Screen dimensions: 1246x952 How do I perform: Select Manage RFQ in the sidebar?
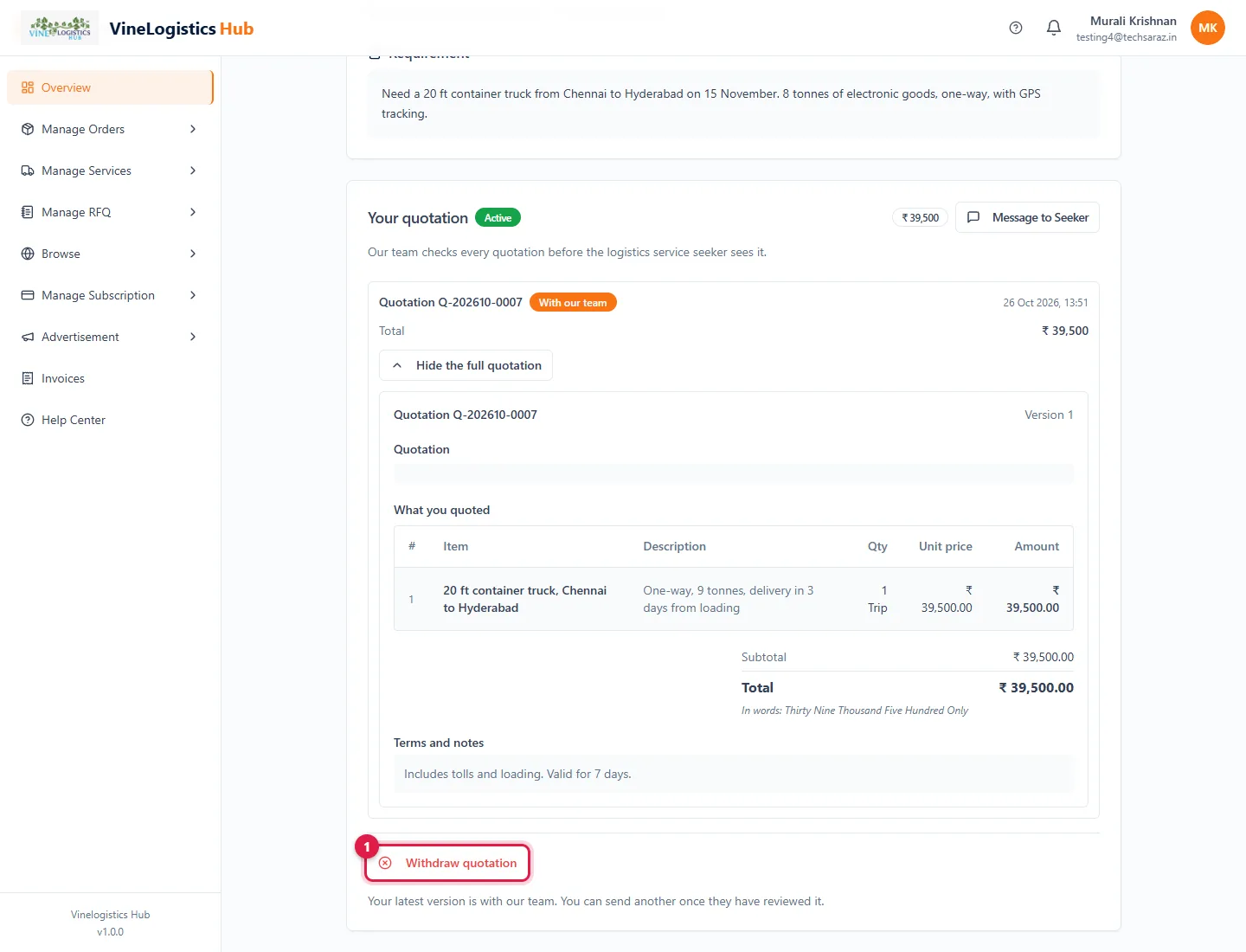point(110,212)
